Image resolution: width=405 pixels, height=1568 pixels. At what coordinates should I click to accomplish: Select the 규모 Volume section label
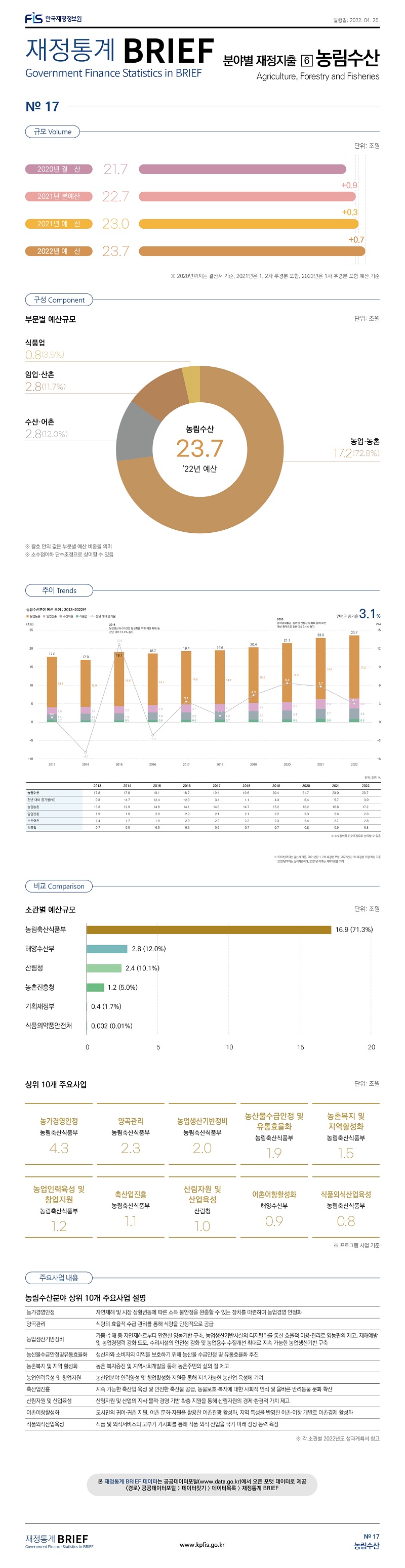coord(52,132)
